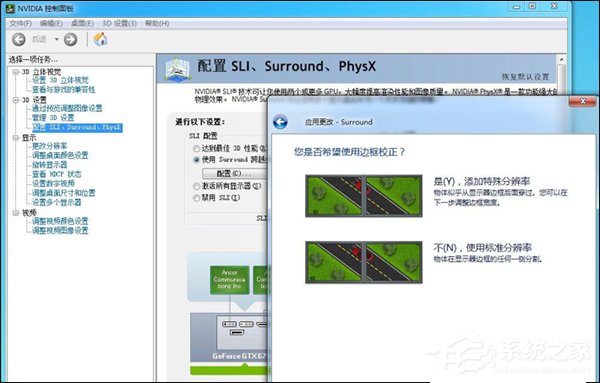Image resolution: width=600 pixels, height=383 pixels.
Task: Go to the Home icon in toolbar
Action: [x=100, y=39]
